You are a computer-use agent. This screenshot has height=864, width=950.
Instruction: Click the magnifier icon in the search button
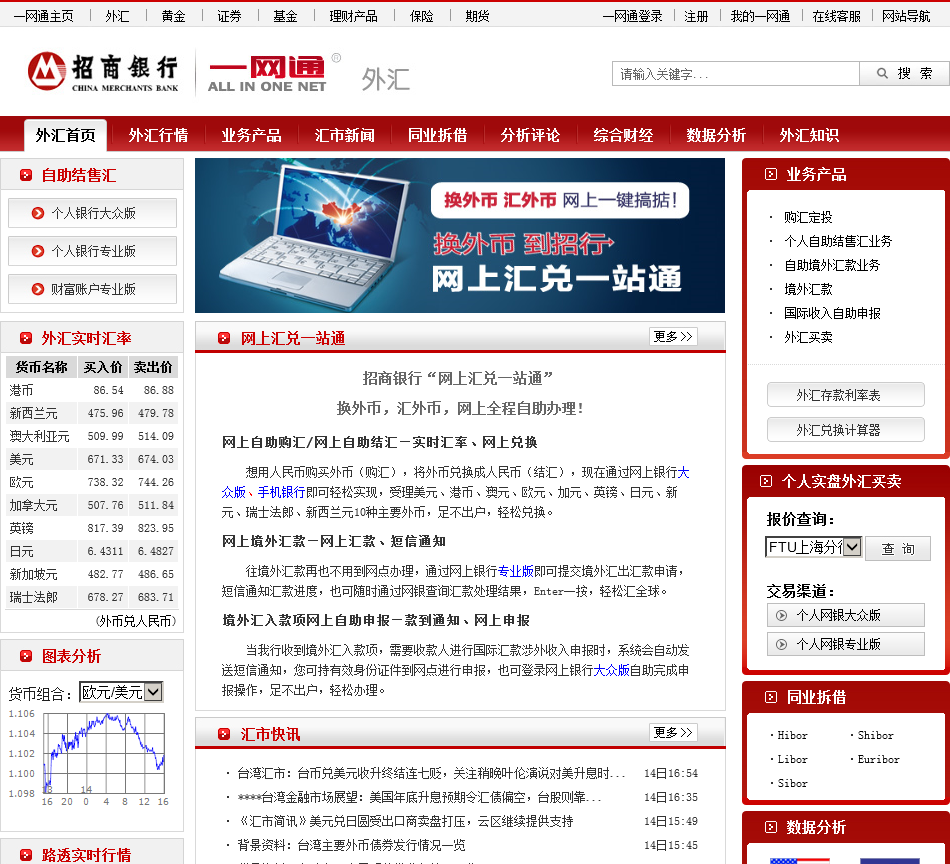[882, 73]
